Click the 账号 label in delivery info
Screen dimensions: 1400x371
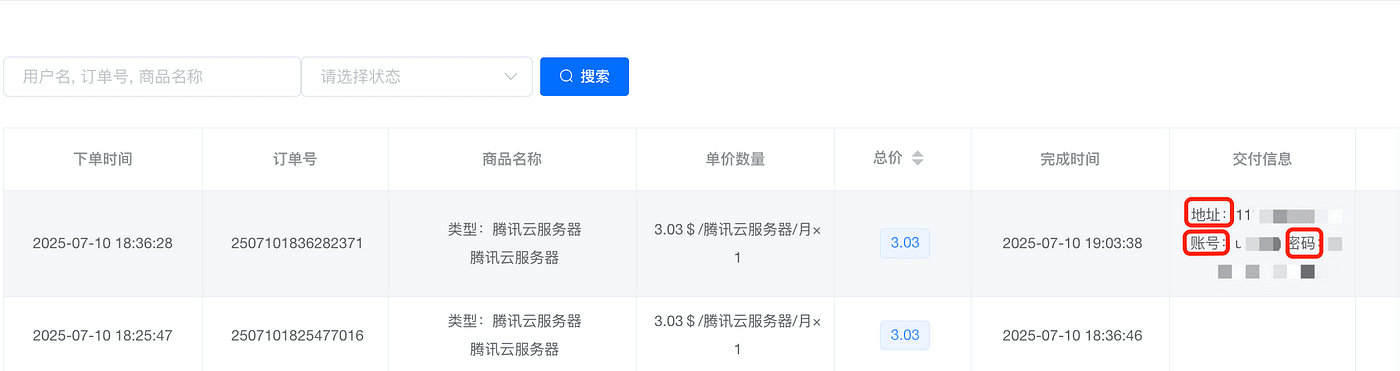(x=1205, y=242)
